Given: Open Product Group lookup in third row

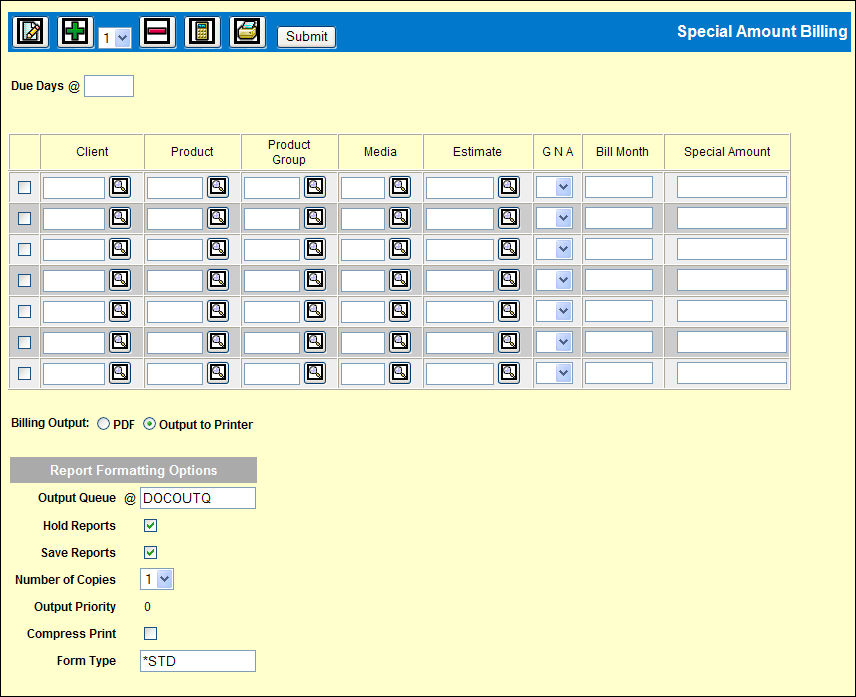Looking at the screenshot, I should [315, 249].
